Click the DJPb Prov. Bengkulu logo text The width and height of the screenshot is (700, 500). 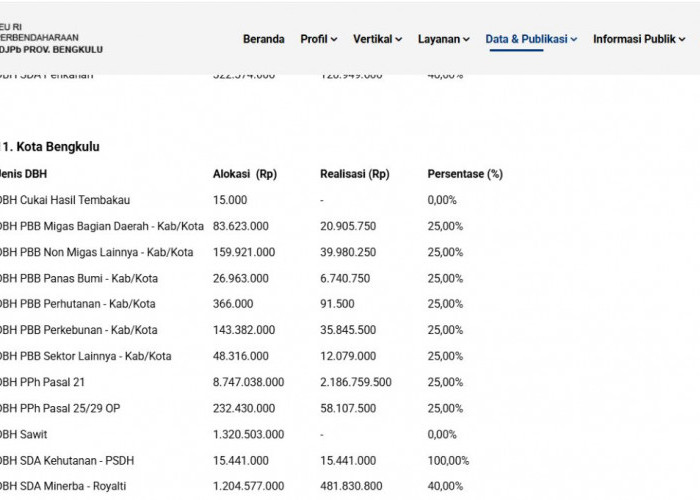pyautogui.click(x=51, y=50)
